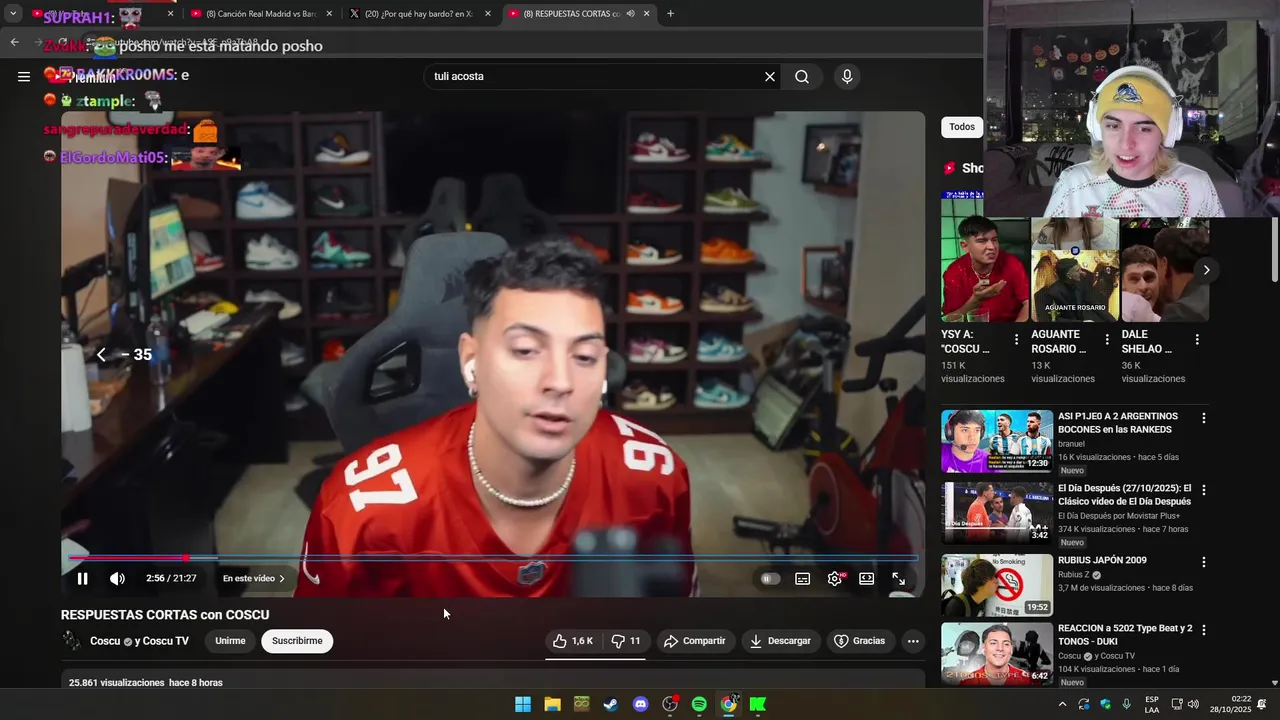Open the player settings gear
The image size is (1280, 720).
[x=835, y=579]
